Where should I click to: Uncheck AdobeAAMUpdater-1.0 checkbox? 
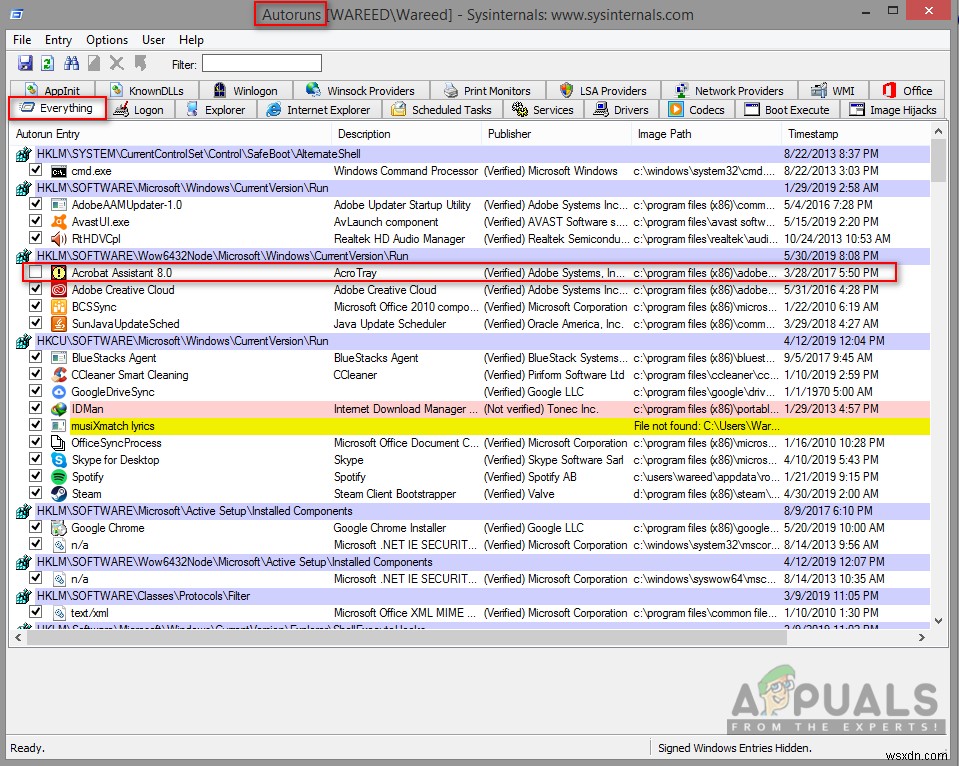coord(35,204)
